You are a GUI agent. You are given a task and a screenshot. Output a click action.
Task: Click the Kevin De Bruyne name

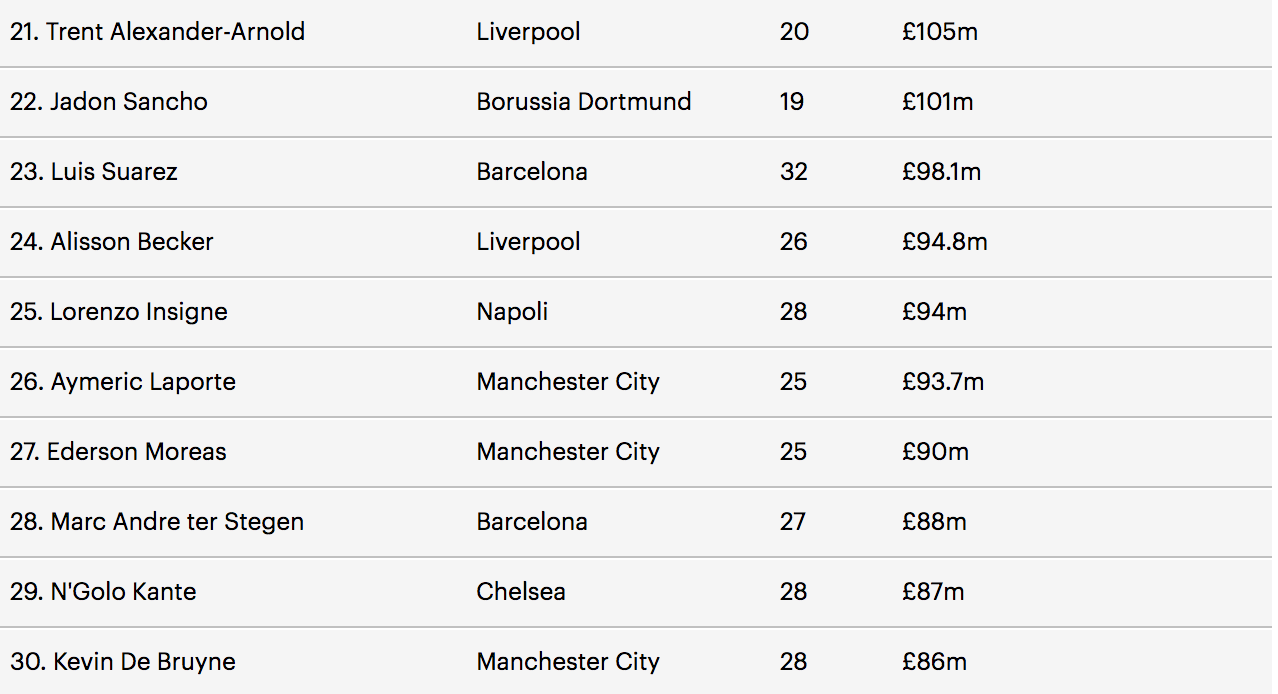click(x=123, y=662)
